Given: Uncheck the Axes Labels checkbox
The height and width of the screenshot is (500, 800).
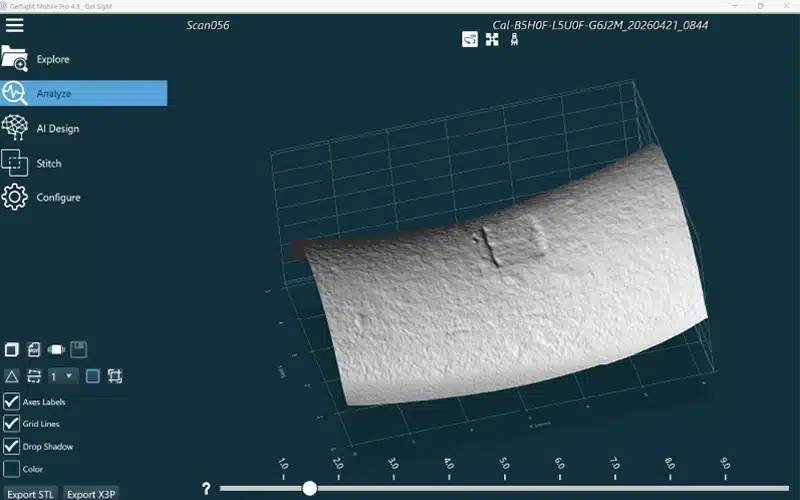Looking at the screenshot, I should click(x=11, y=402).
